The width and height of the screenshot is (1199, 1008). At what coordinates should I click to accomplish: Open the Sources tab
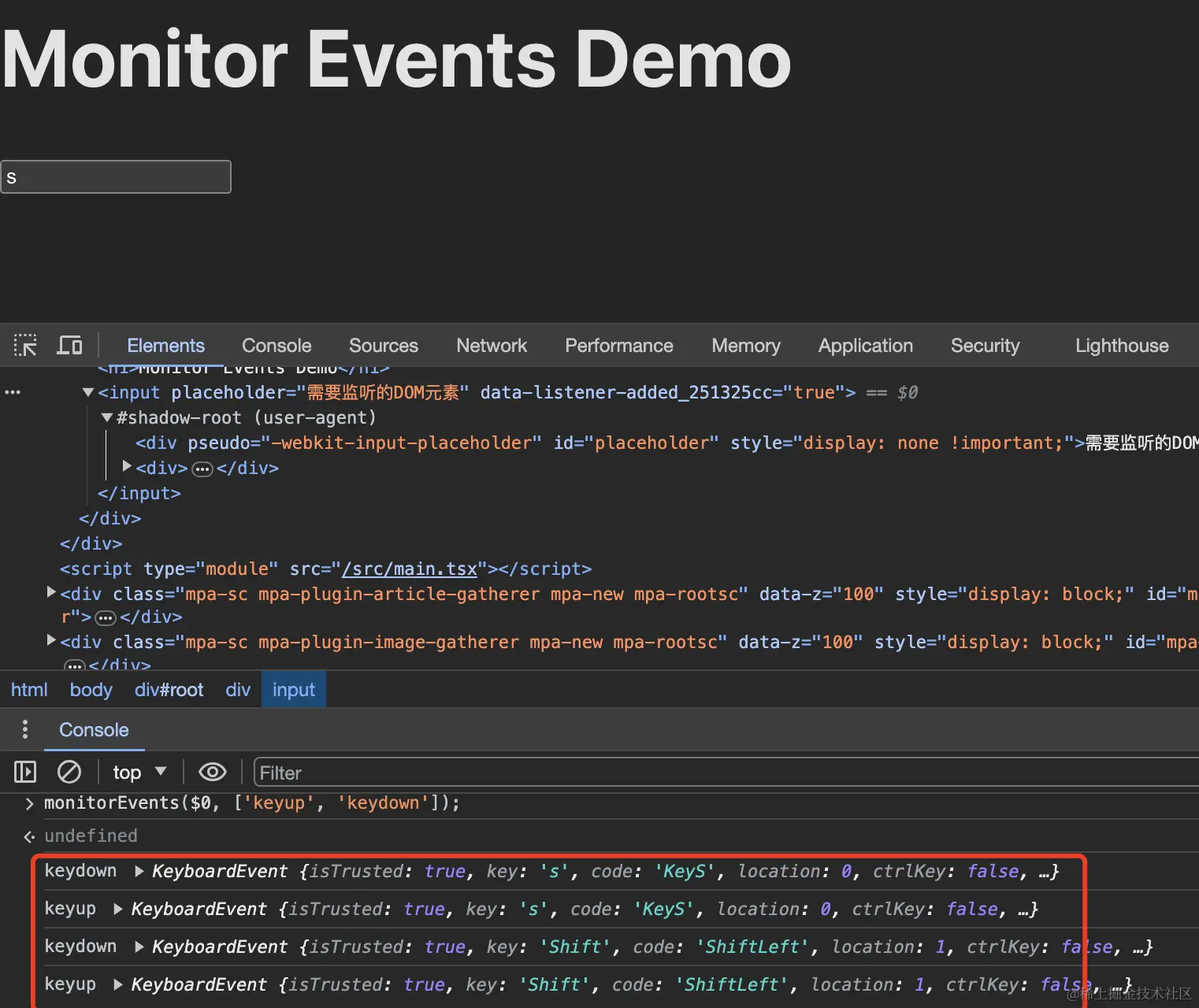tap(384, 346)
